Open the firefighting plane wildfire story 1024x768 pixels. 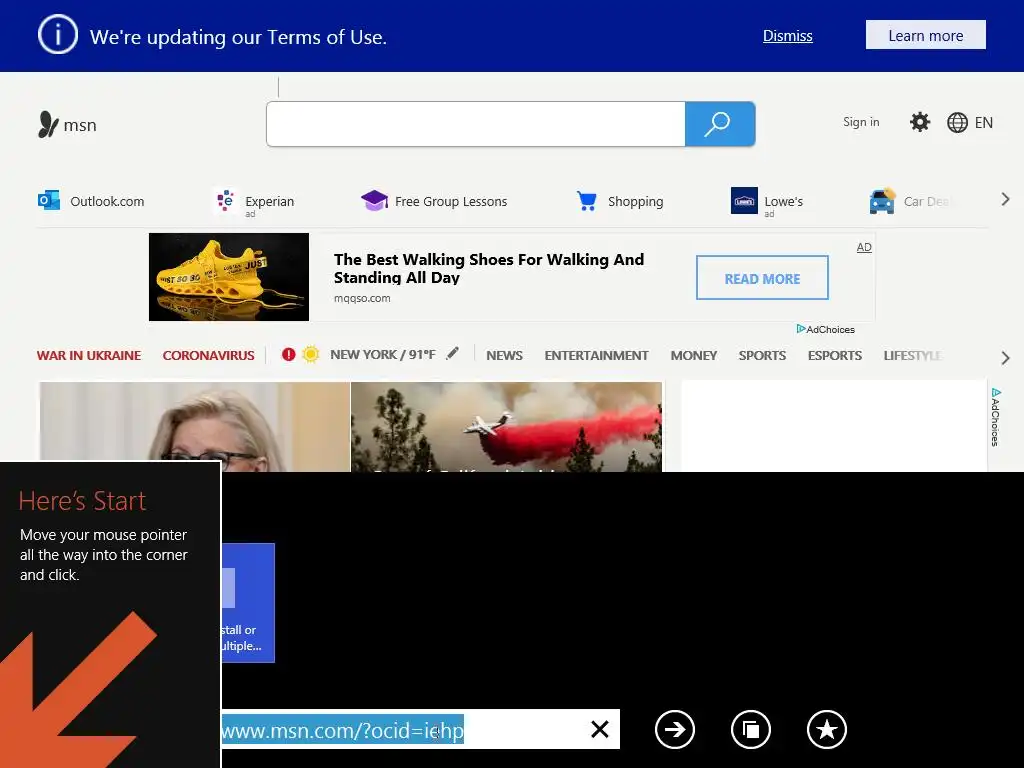point(506,426)
